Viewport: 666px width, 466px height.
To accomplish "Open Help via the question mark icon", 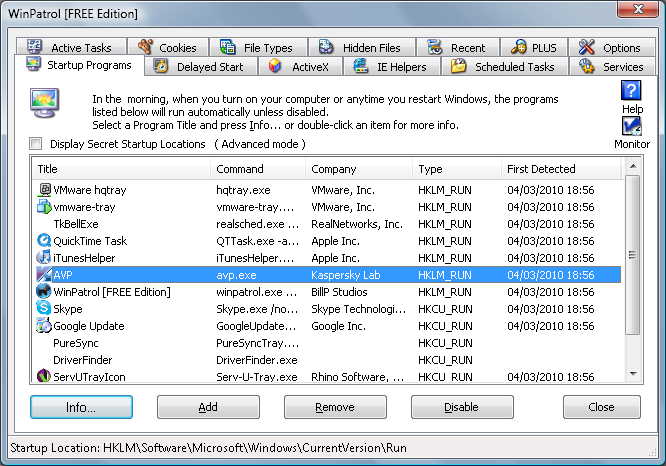I will click(x=631, y=90).
